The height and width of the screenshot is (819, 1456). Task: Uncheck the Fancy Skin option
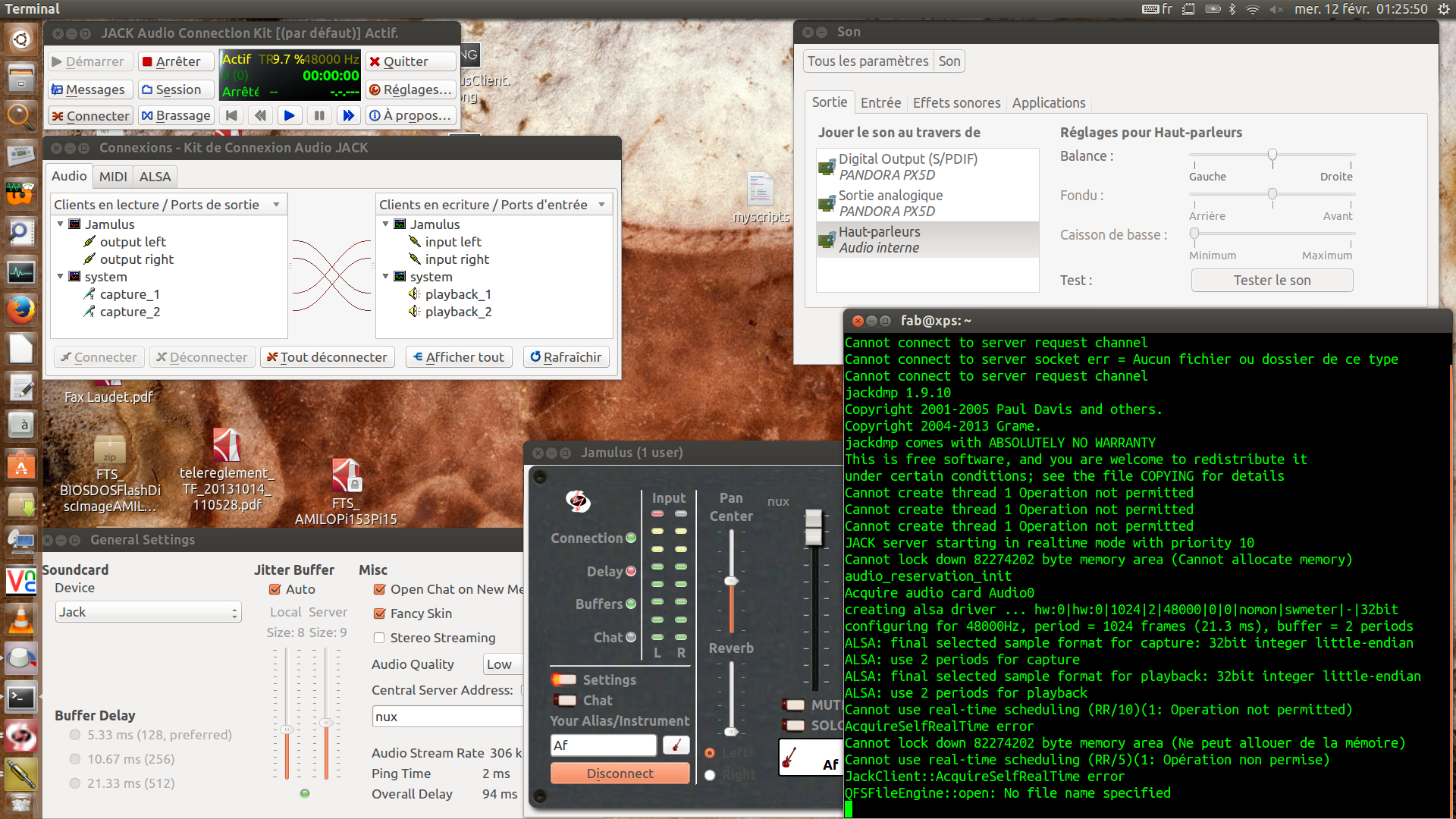coord(379,613)
